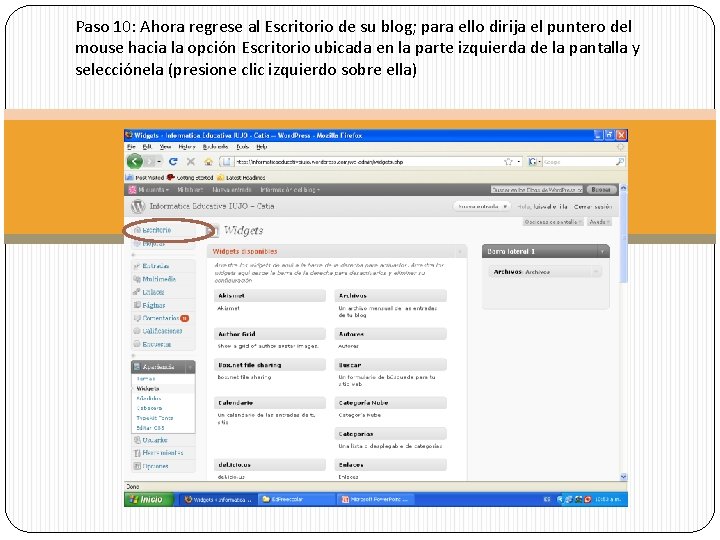
Task: Click the Inicio Start button
Action: (148, 499)
